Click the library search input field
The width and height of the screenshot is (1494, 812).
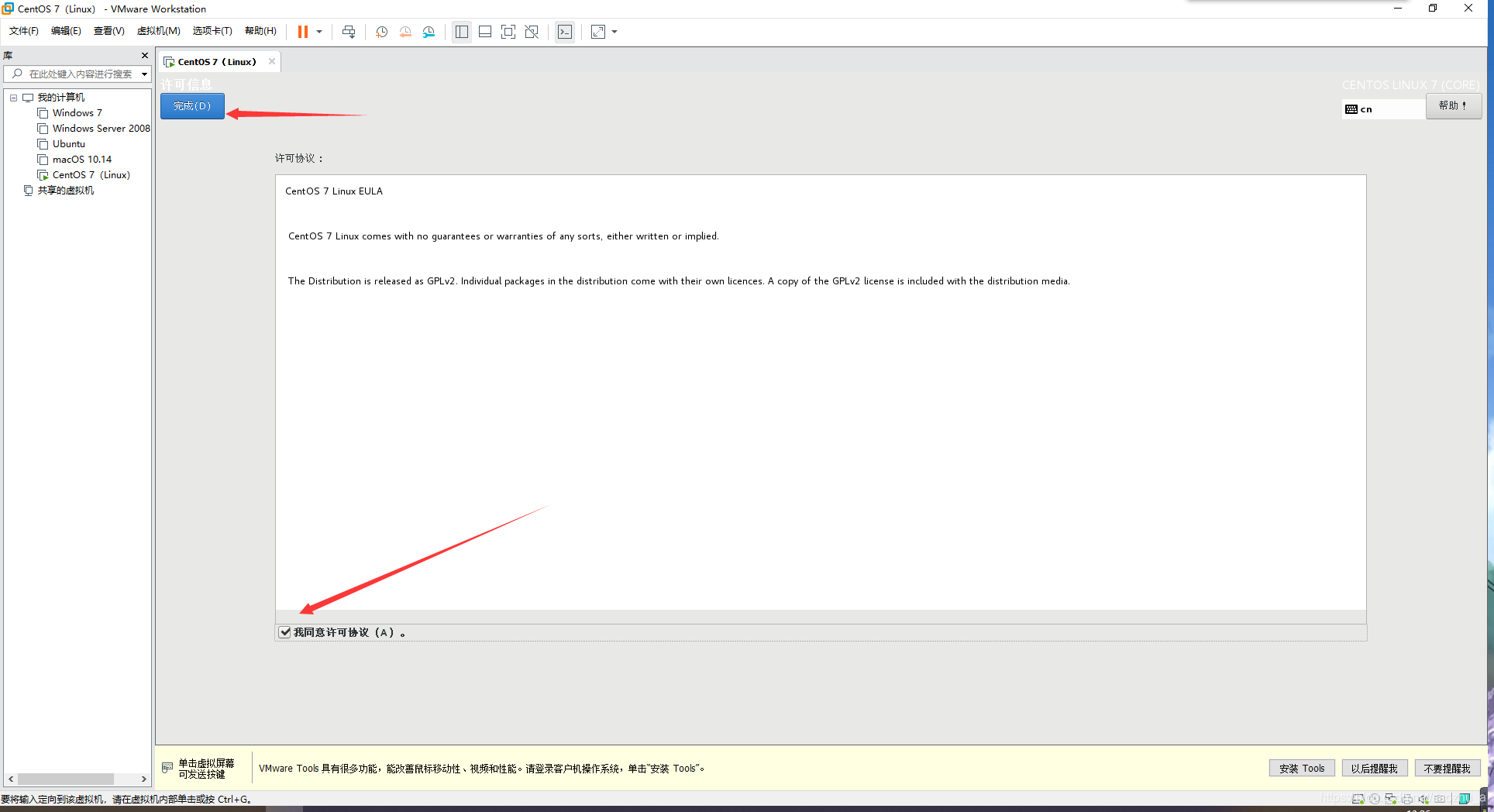click(77, 74)
